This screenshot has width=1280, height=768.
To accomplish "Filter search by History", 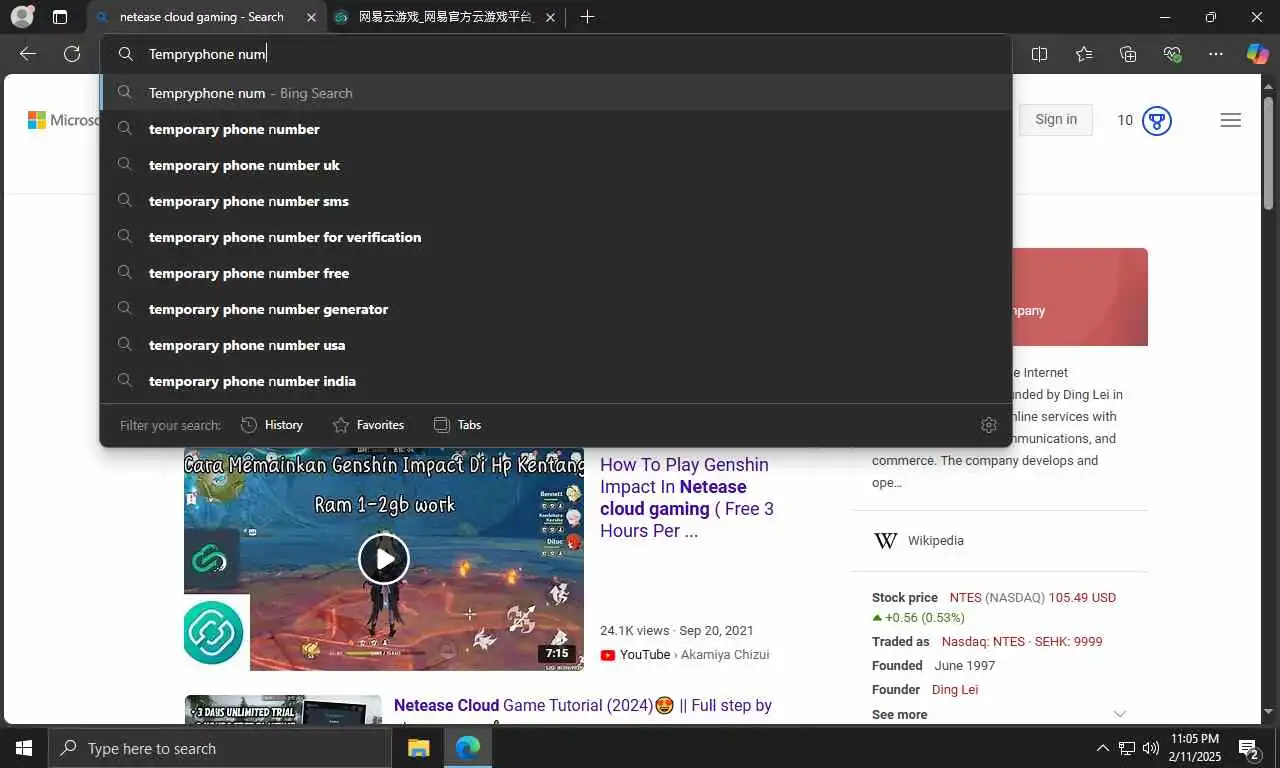I will tap(272, 425).
